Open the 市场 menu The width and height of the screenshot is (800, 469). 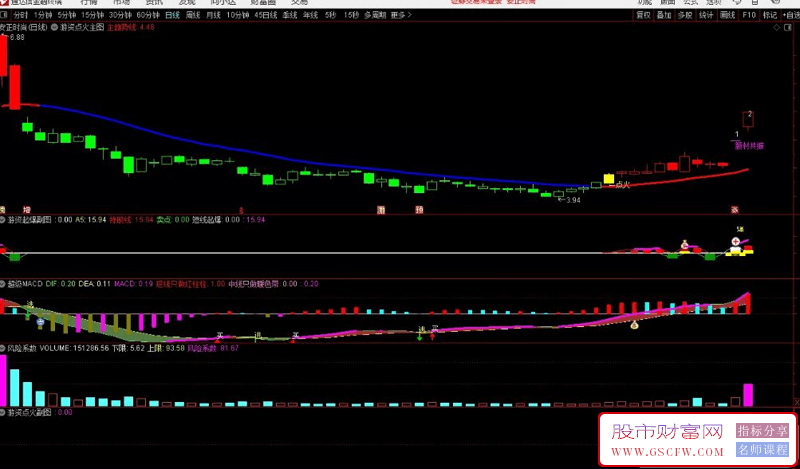click(x=121, y=3)
